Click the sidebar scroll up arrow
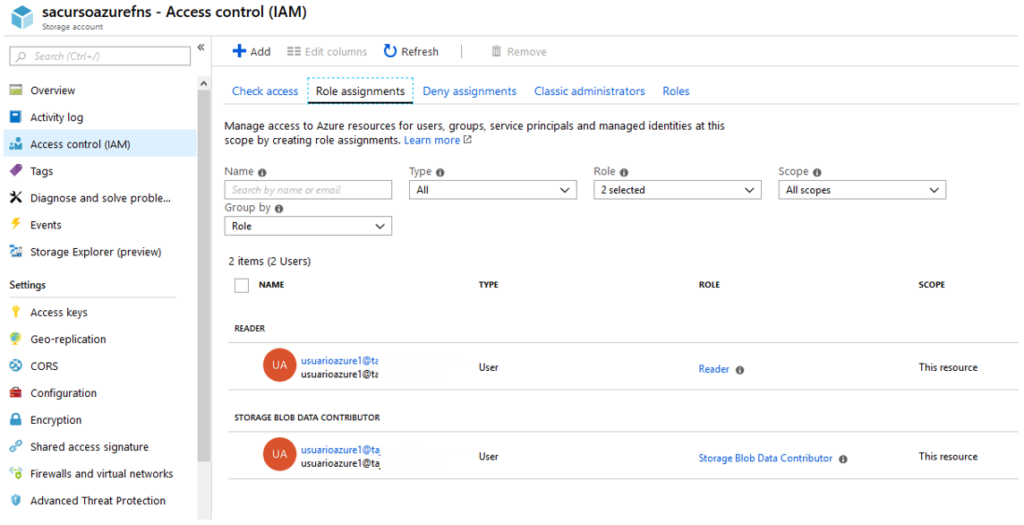This screenshot has height=525, width=1024. [x=204, y=84]
